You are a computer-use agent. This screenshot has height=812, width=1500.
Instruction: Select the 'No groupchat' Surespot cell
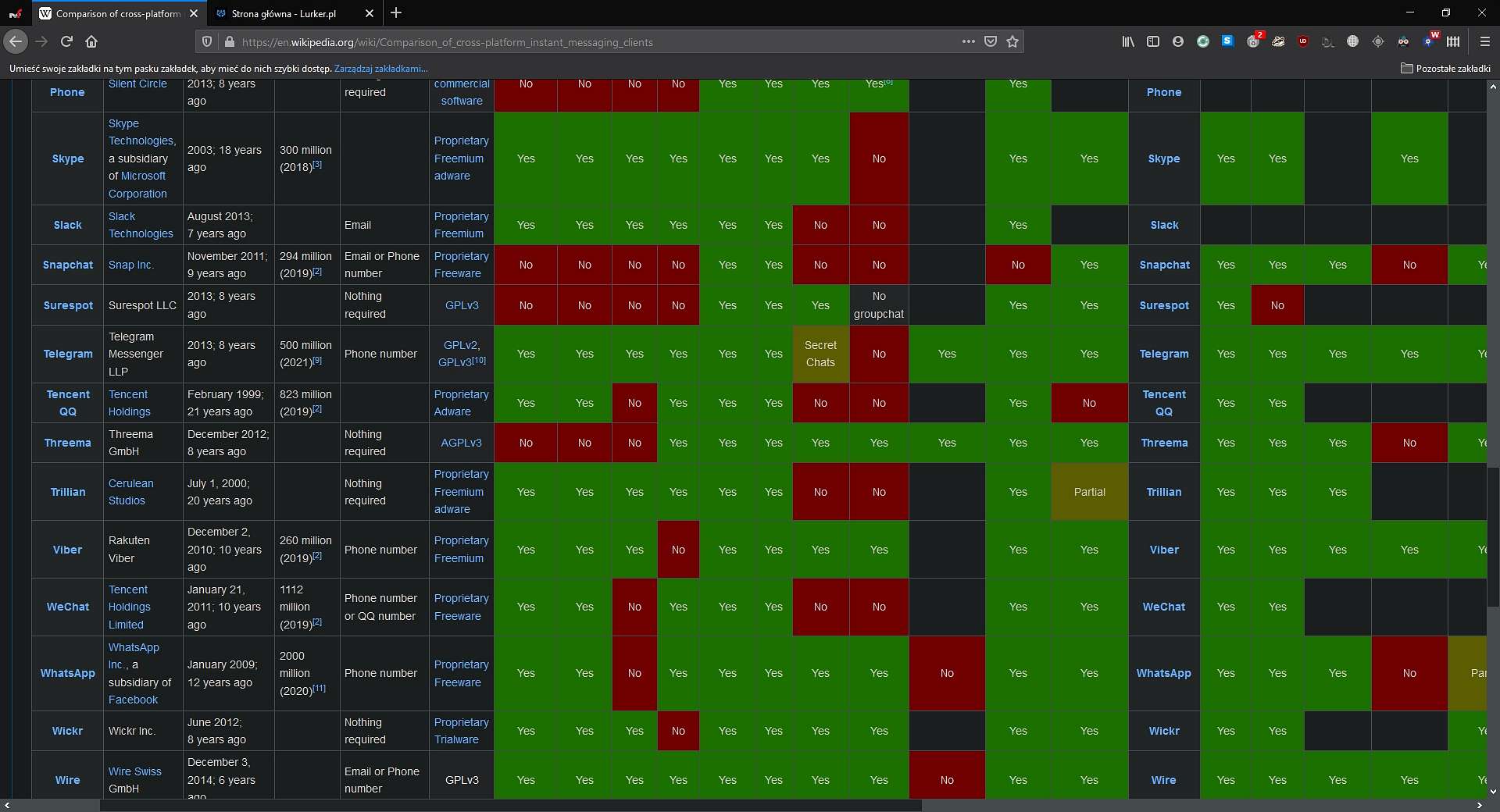click(x=879, y=305)
